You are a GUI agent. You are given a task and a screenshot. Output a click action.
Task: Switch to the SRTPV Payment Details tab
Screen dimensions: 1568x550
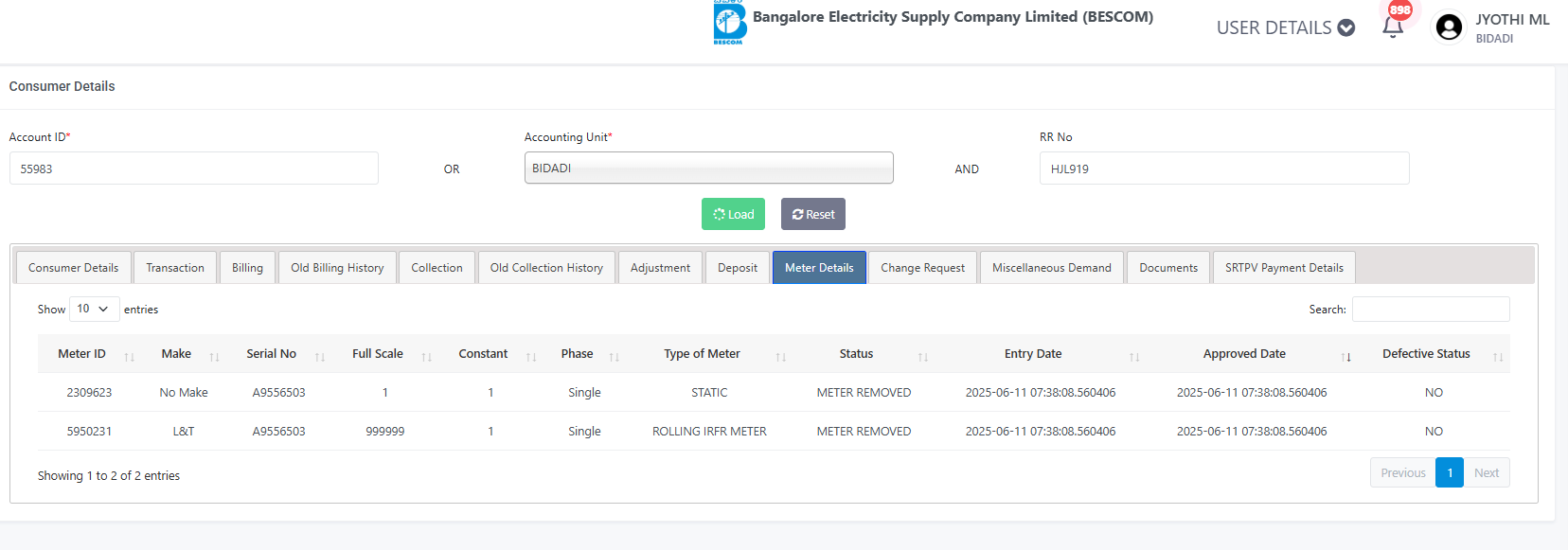click(1284, 268)
